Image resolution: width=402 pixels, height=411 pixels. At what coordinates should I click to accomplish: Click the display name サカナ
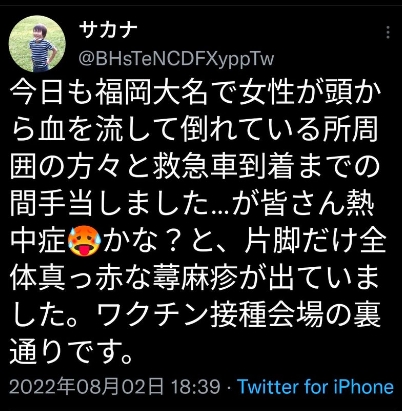pos(108,31)
